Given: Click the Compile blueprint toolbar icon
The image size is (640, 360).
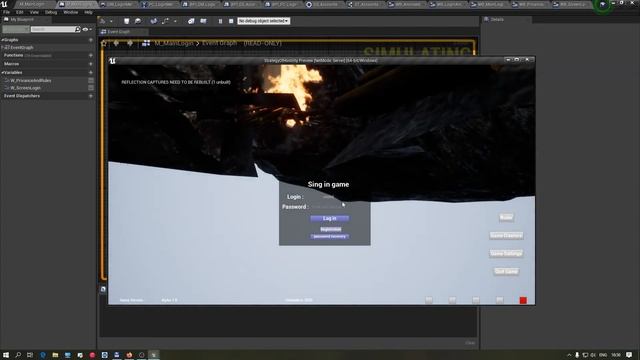Looking at the screenshot, I should [x=103, y=21].
